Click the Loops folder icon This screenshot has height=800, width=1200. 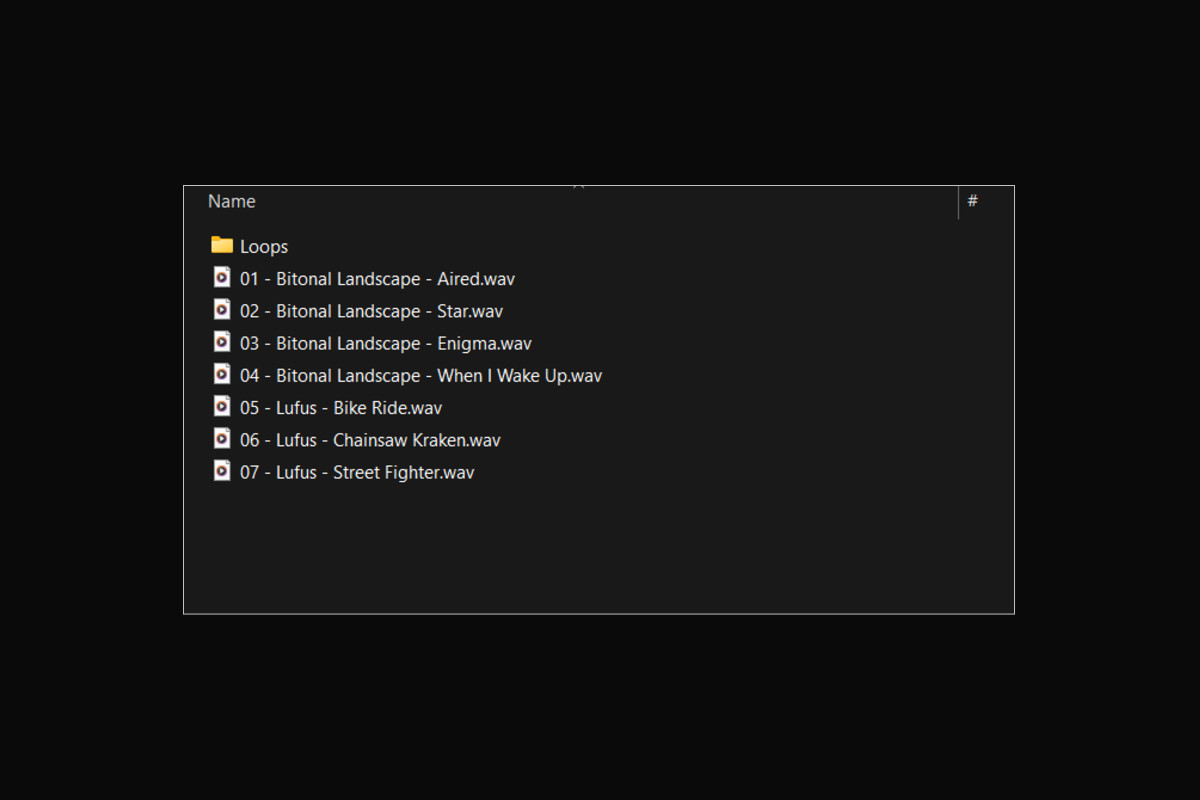(x=222, y=245)
